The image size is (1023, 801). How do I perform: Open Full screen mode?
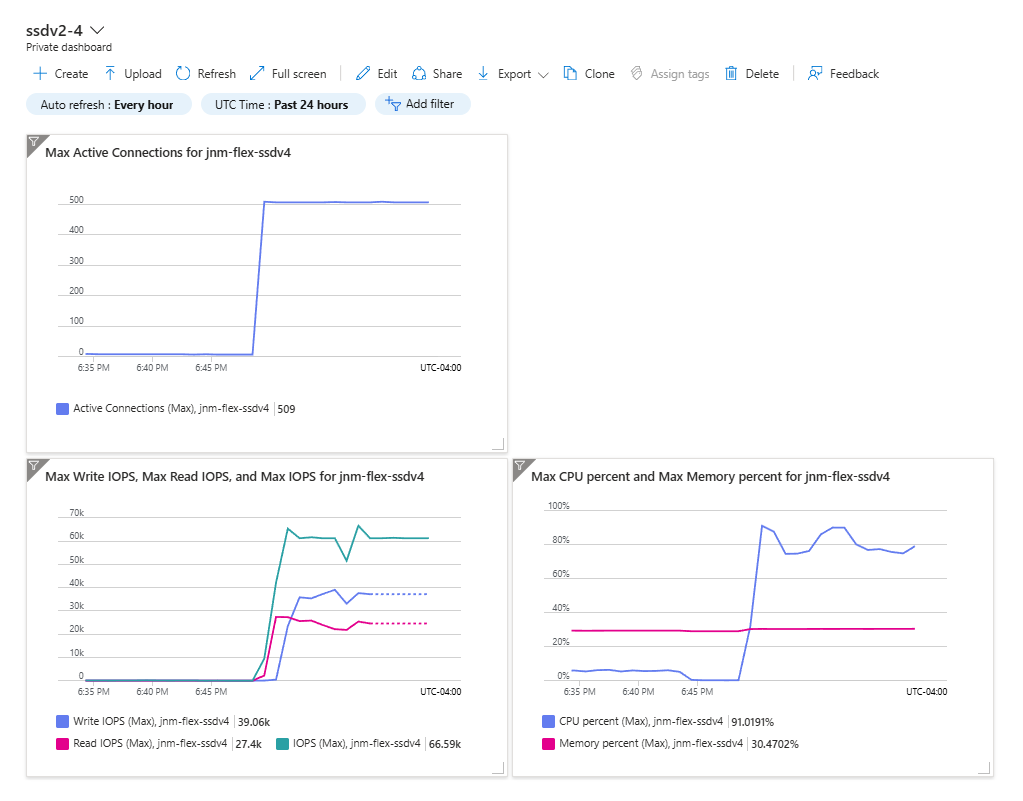[288, 74]
